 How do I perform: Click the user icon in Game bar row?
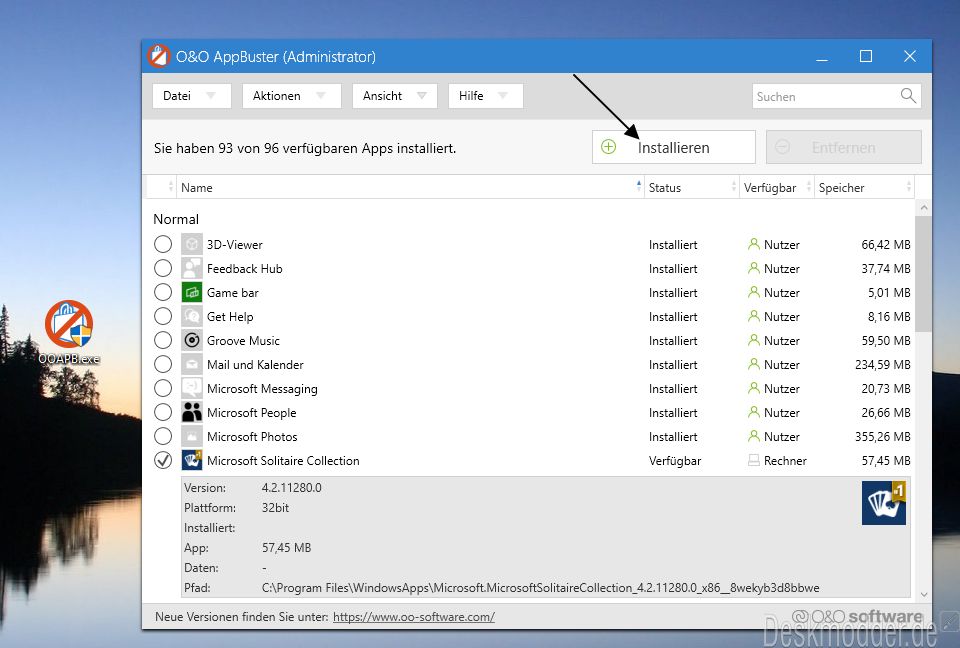tap(754, 292)
